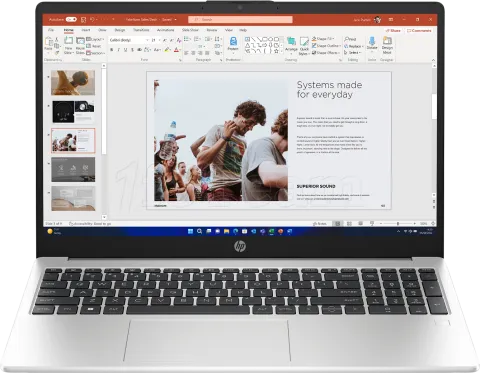Click the Undo icon
Screen dimensions: 480x373
(92, 19)
